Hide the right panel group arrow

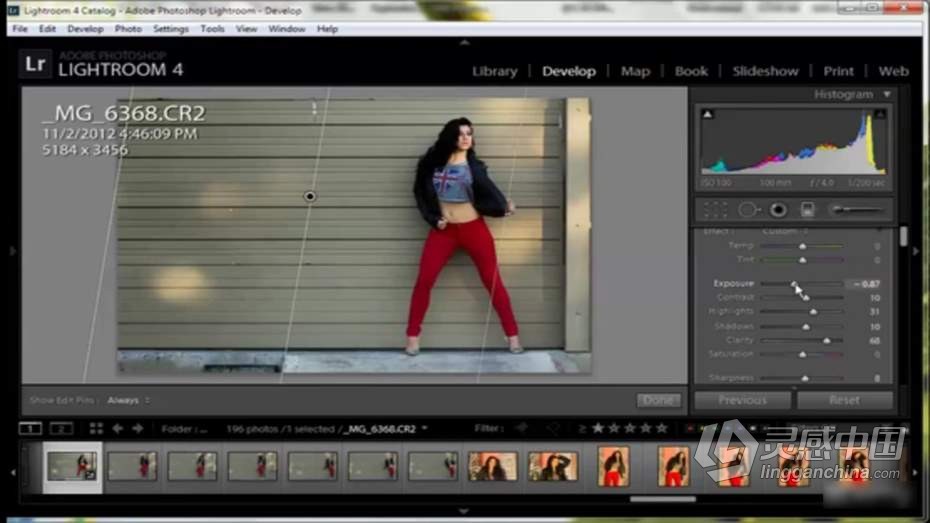click(916, 251)
